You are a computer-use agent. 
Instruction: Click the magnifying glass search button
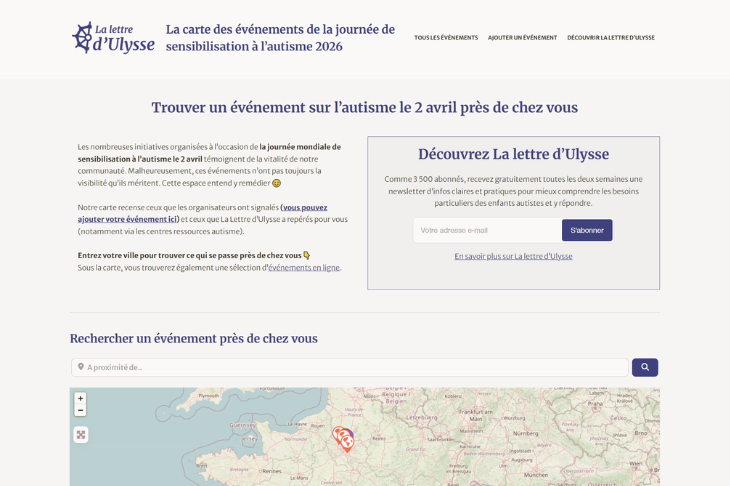[x=645, y=367]
